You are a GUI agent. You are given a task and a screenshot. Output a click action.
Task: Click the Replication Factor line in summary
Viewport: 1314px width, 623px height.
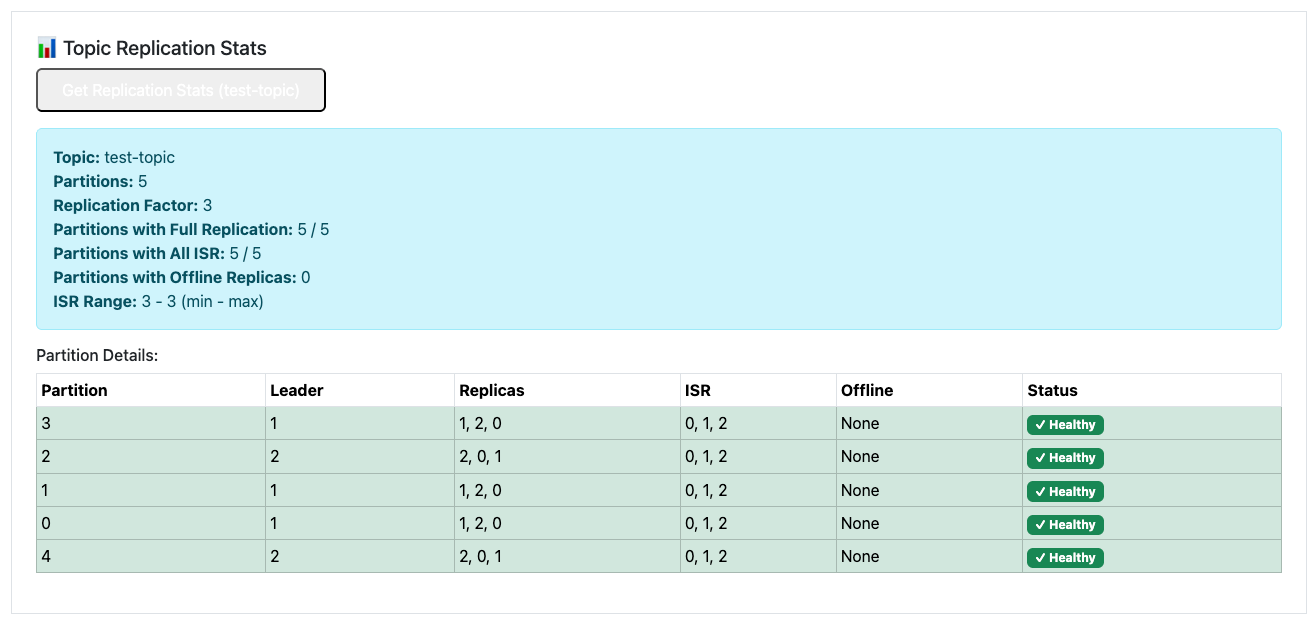pyautogui.click(x=133, y=205)
